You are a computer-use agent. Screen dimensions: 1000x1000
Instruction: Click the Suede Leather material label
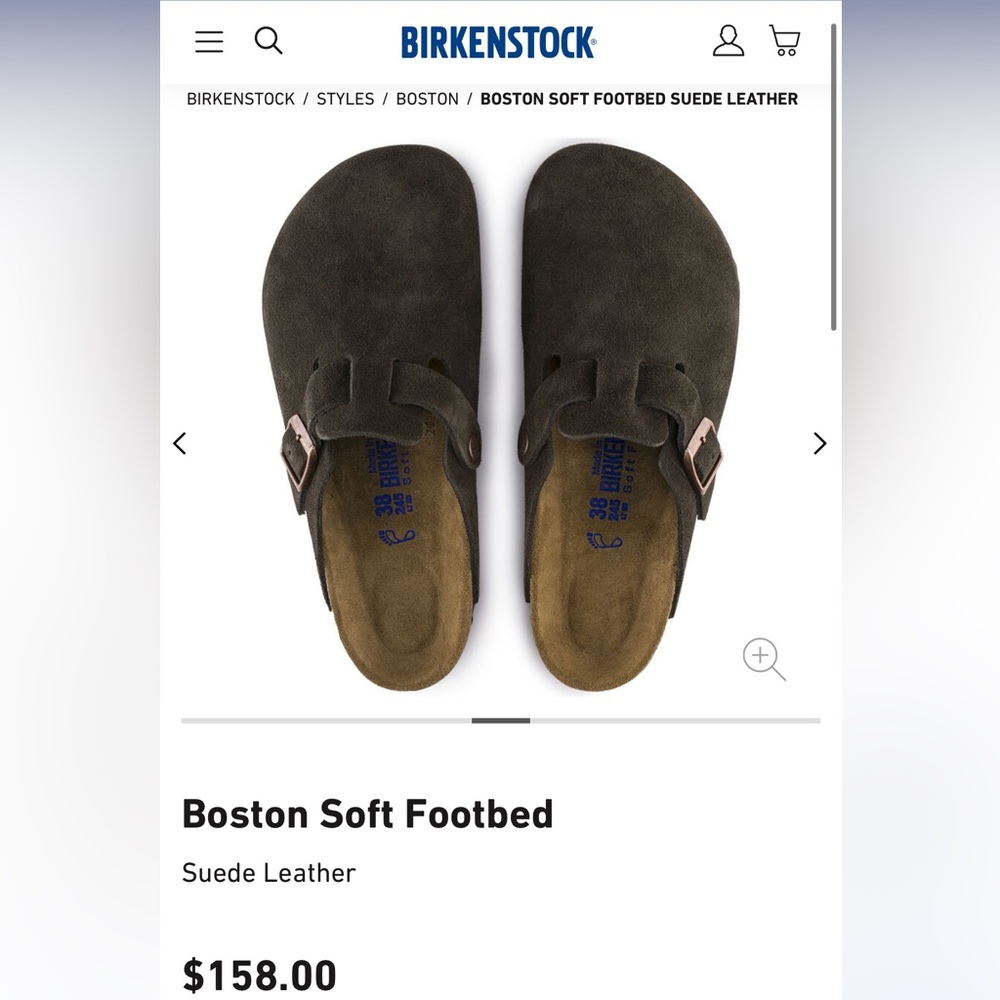pyautogui.click(x=269, y=872)
